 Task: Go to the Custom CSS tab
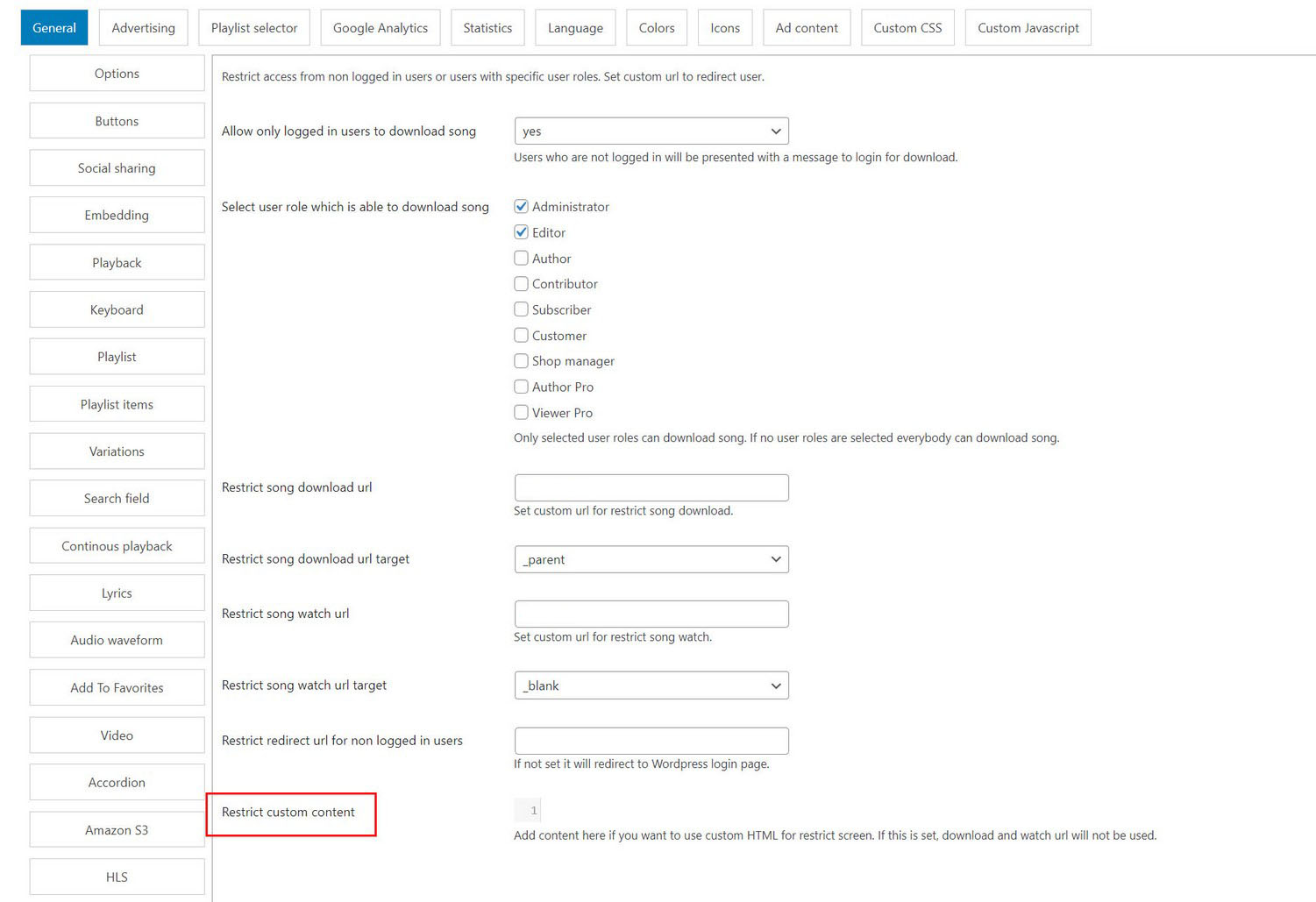[x=907, y=28]
